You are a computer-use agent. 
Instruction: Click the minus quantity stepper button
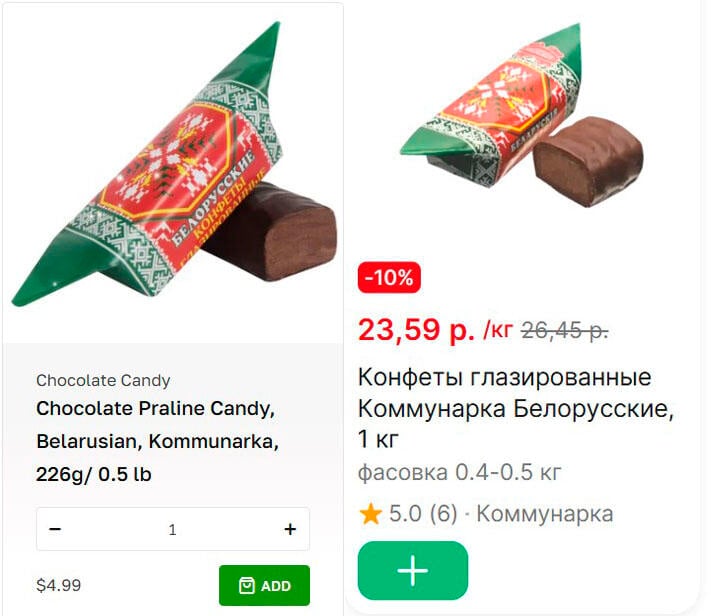(55, 529)
